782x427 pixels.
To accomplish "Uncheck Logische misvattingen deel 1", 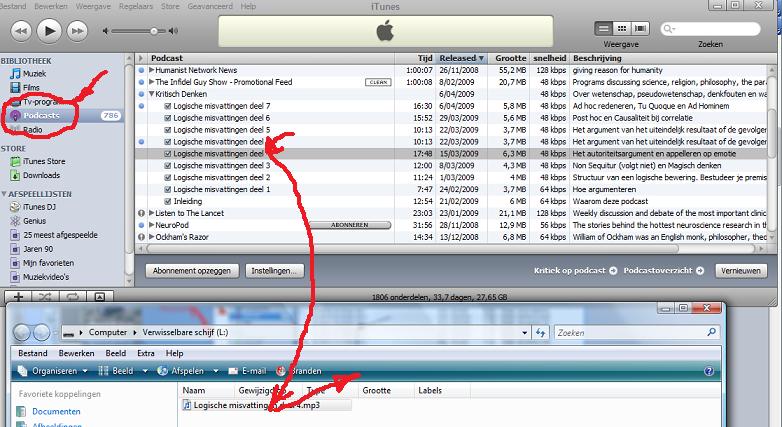I will click(x=168, y=190).
